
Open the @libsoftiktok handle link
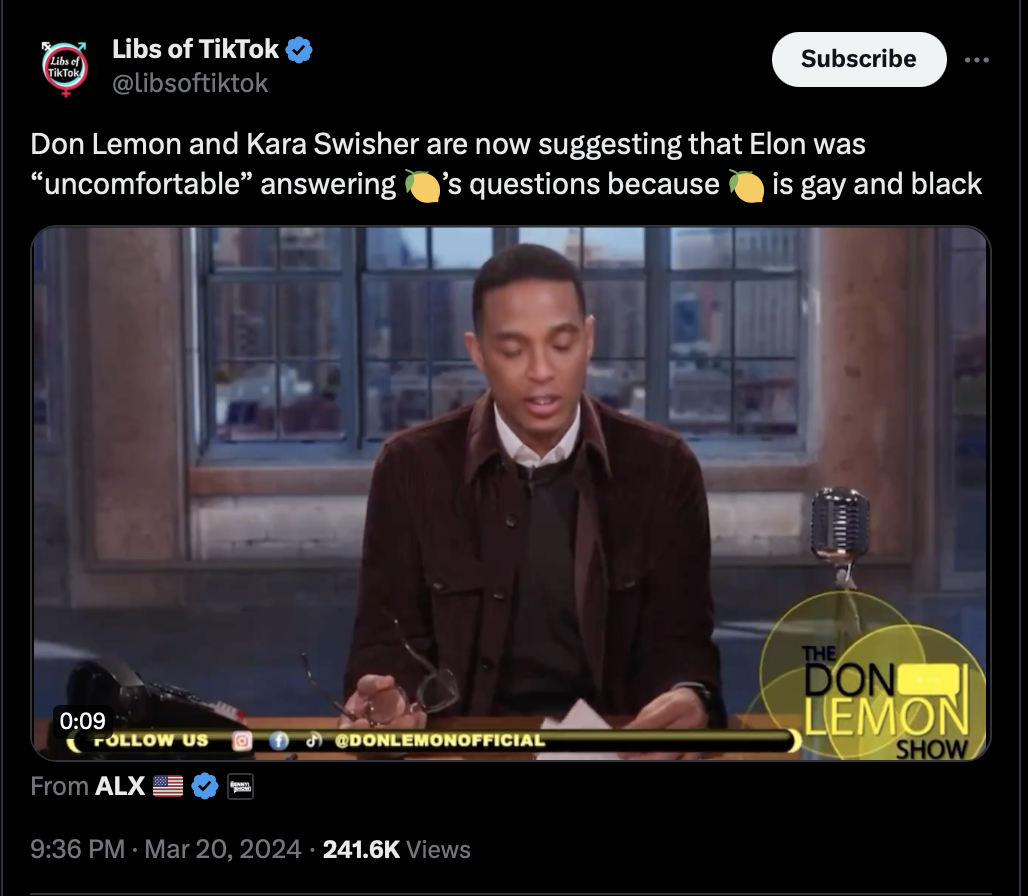(190, 83)
